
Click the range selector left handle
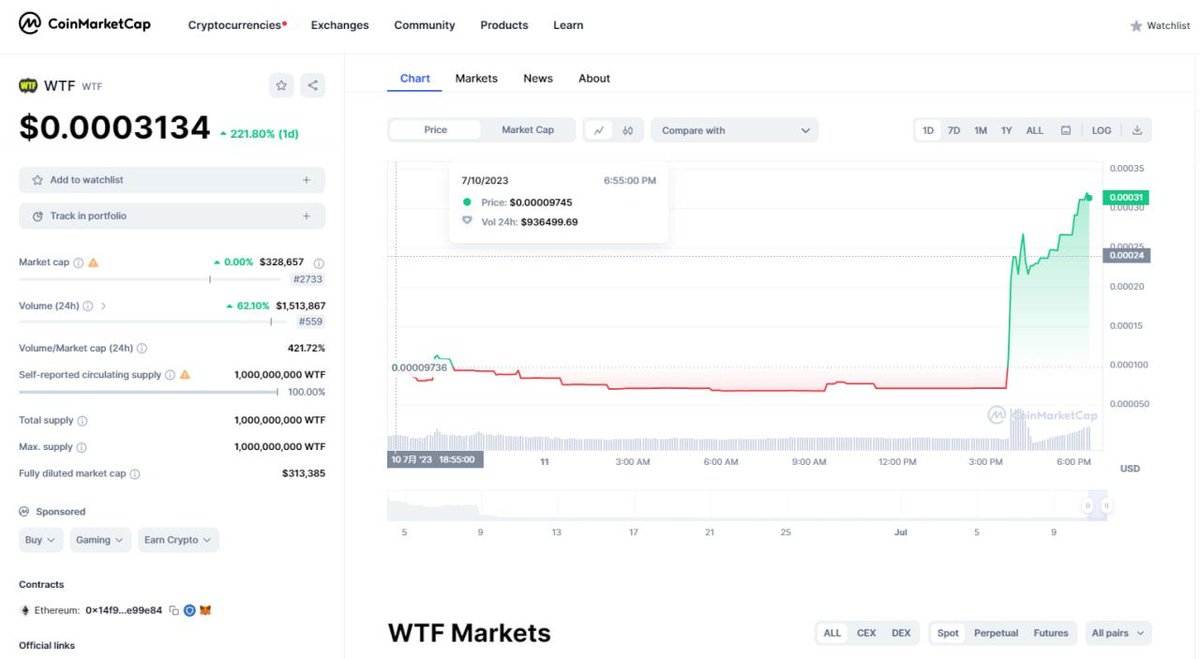pyautogui.click(x=1088, y=507)
